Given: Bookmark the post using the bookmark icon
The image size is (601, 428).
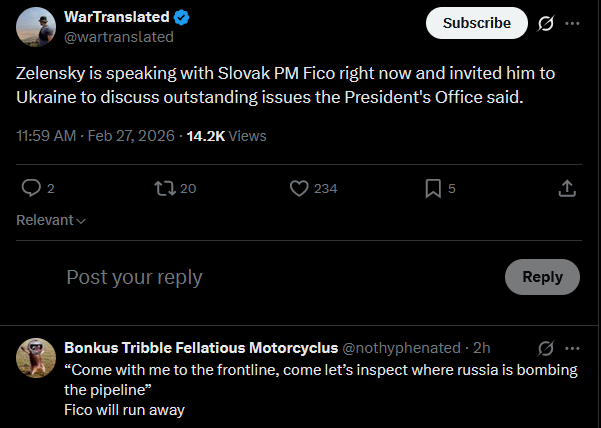Looking at the screenshot, I should pos(433,188).
